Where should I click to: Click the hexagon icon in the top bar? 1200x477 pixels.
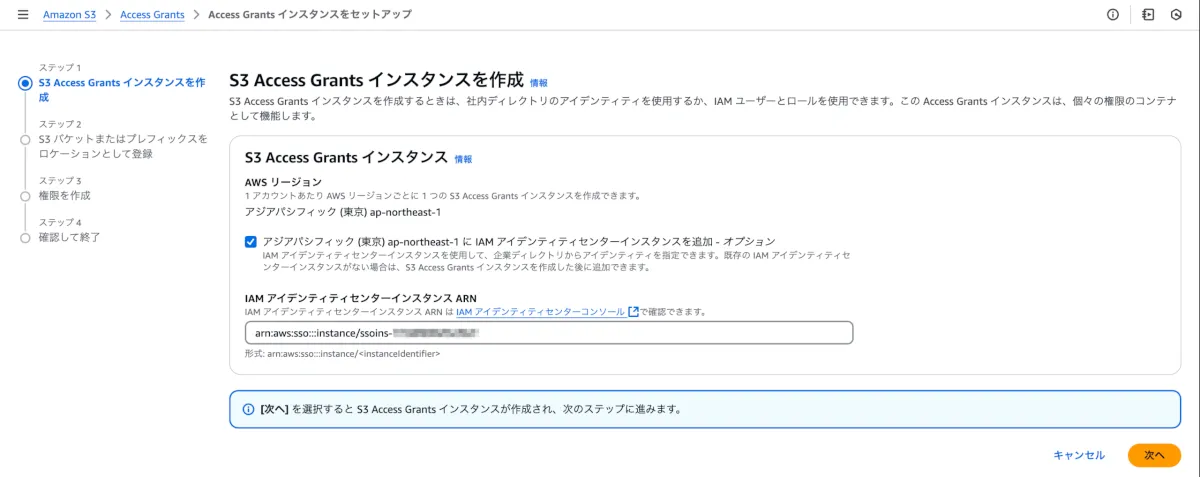(1176, 15)
